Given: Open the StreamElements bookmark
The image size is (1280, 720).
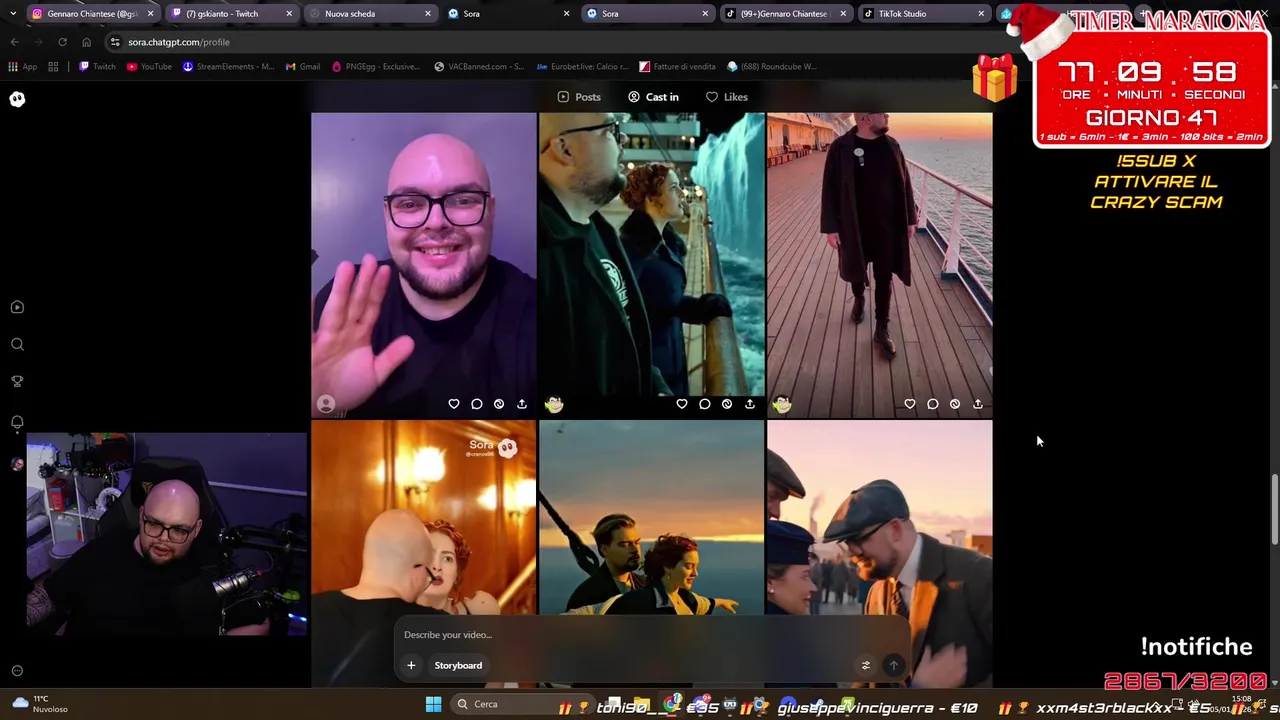Looking at the screenshot, I should [x=228, y=67].
